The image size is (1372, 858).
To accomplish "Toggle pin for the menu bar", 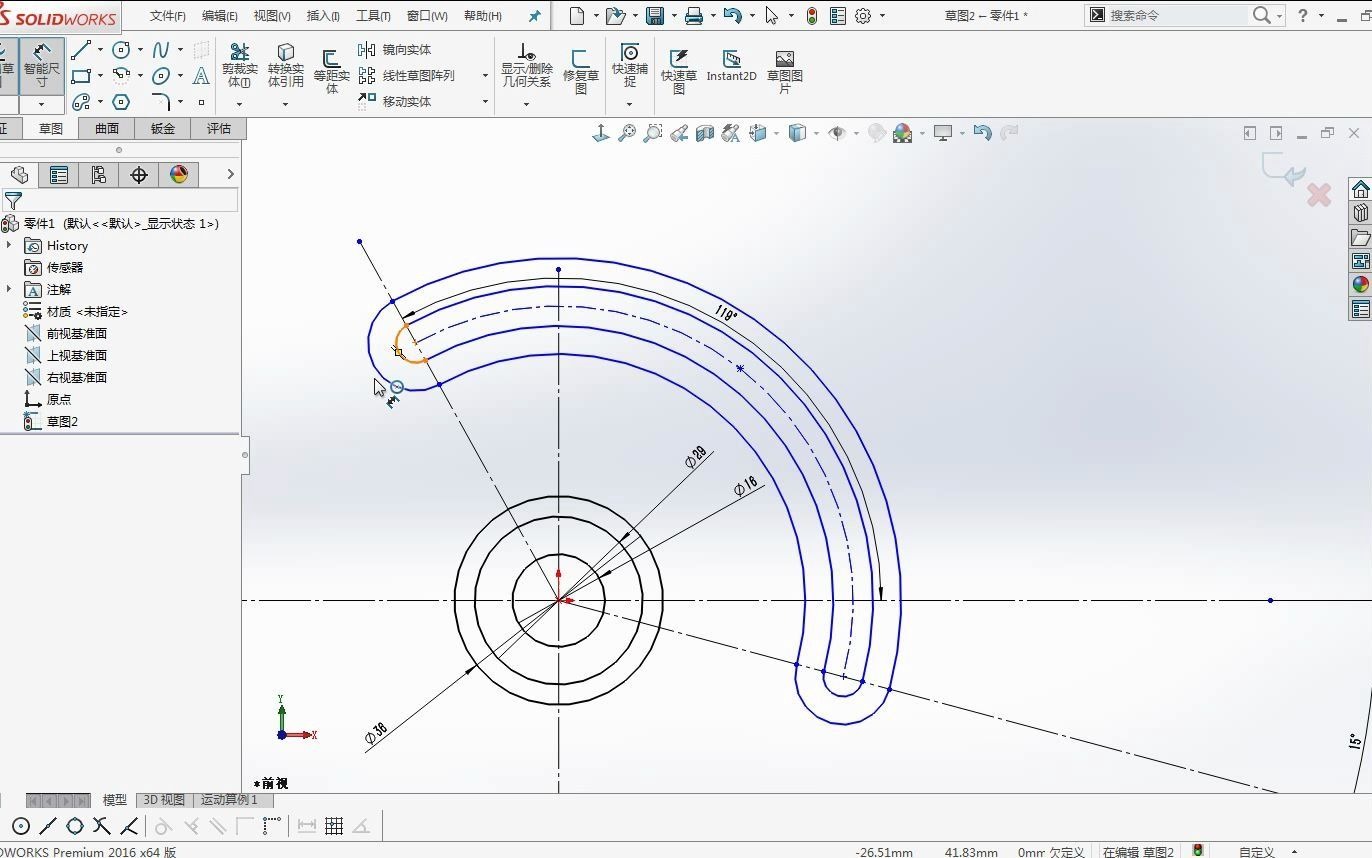I will point(534,16).
